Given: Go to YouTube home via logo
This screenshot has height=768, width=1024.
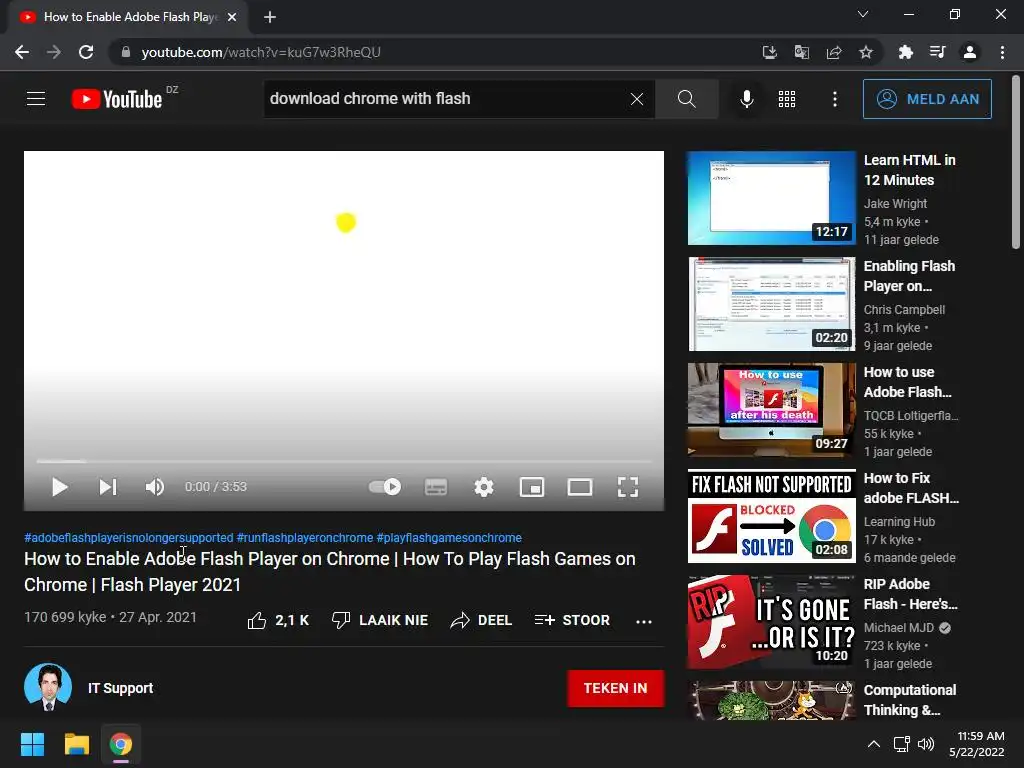Looking at the screenshot, I should coord(117,99).
